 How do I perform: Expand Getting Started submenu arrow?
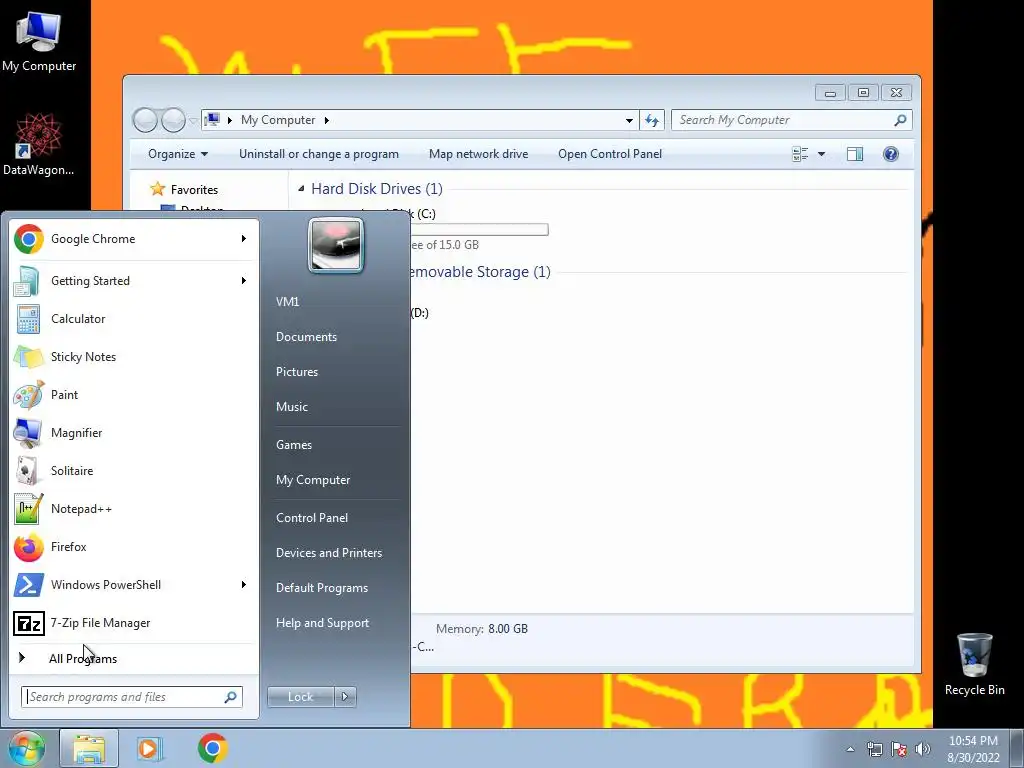[x=244, y=281]
